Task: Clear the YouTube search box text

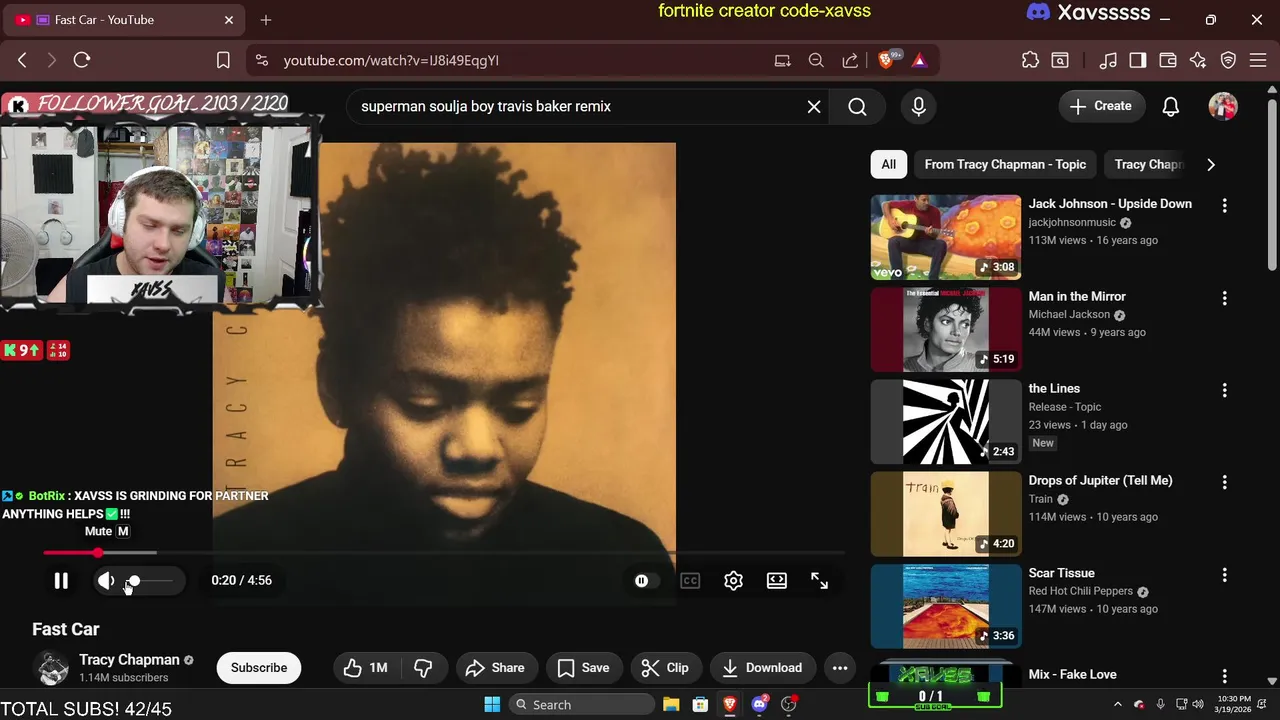Action: (814, 107)
